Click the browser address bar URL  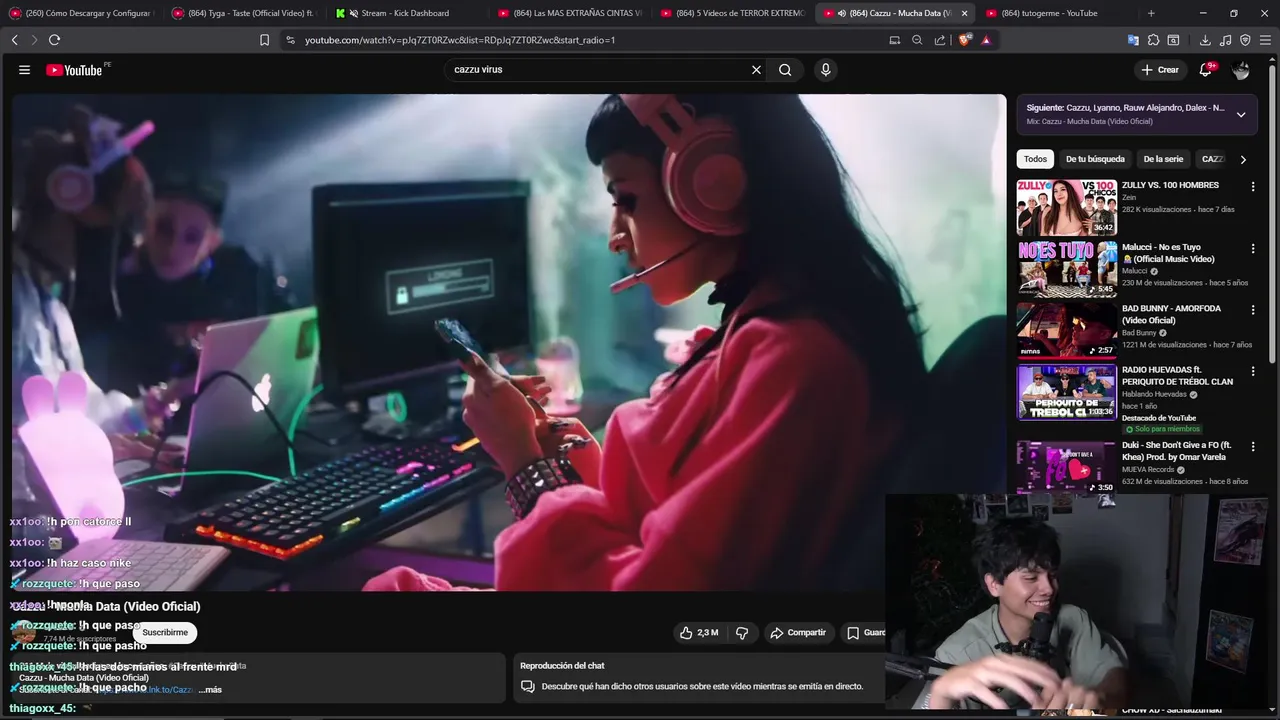pos(460,40)
